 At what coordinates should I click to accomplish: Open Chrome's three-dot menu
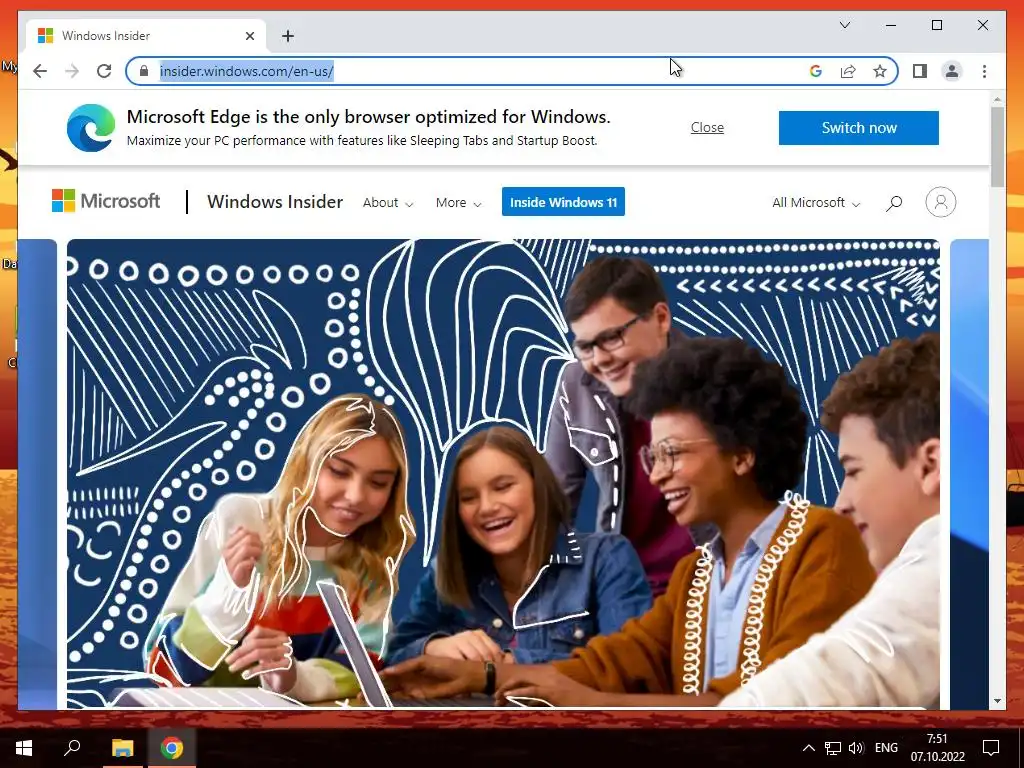click(984, 71)
